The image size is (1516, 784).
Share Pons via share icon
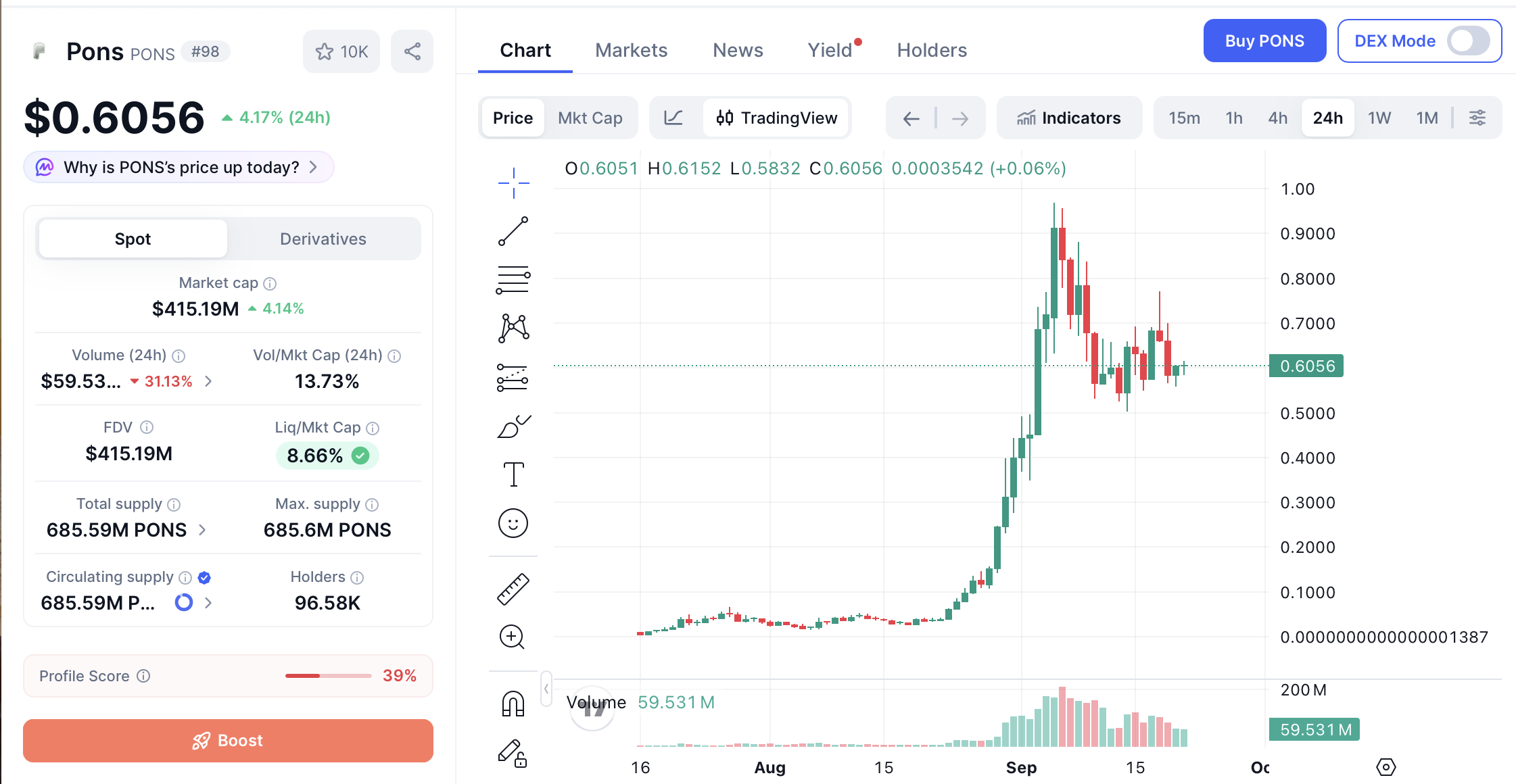412,51
